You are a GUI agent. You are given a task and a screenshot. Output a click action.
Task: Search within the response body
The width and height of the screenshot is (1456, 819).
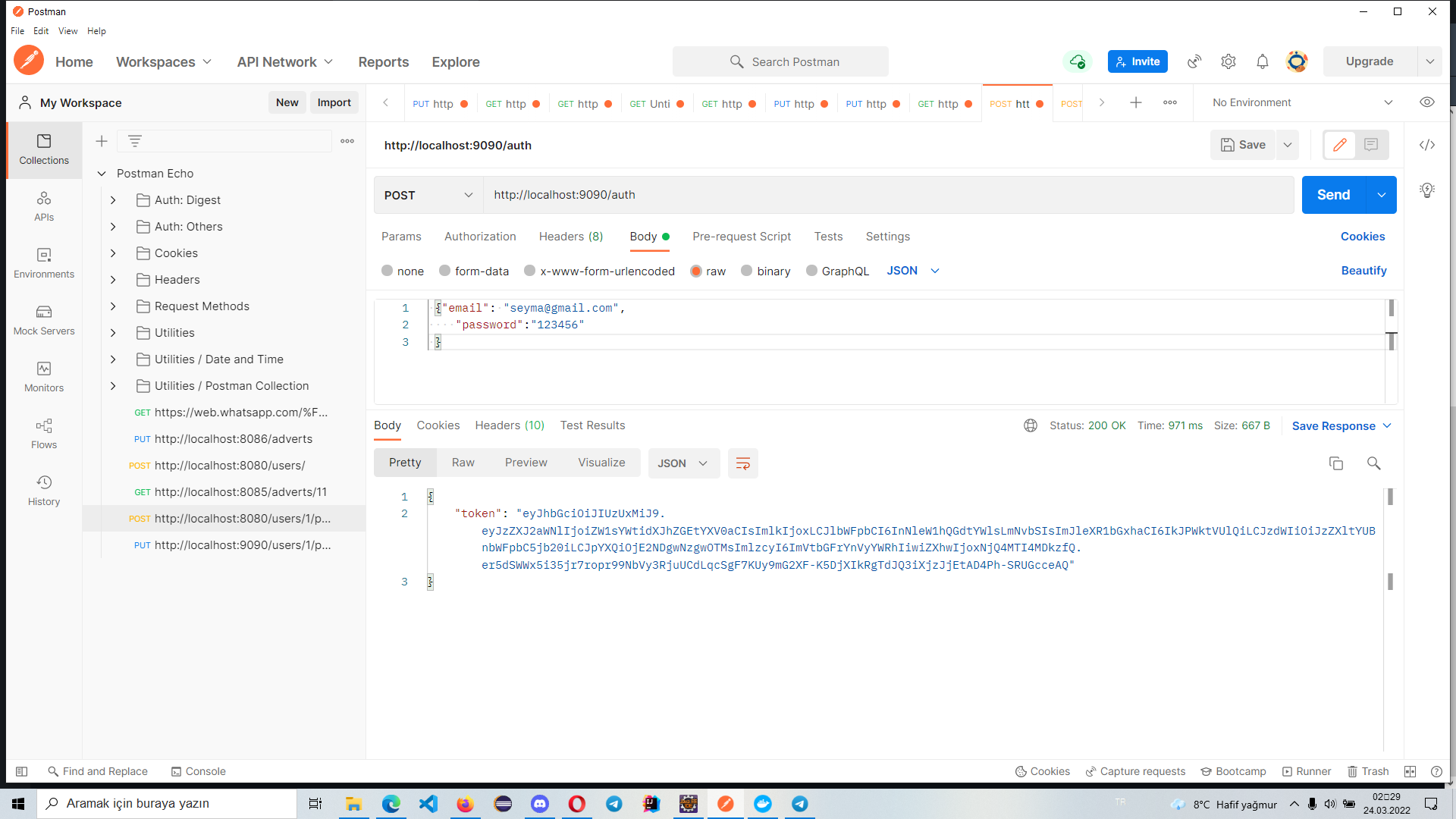[x=1373, y=463]
